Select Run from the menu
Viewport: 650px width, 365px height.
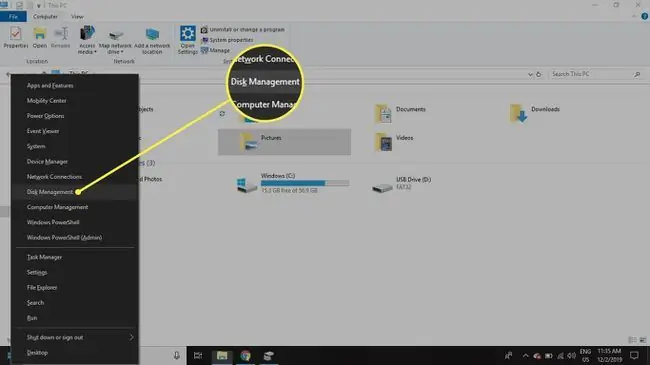pyautogui.click(x=32, y=318)
